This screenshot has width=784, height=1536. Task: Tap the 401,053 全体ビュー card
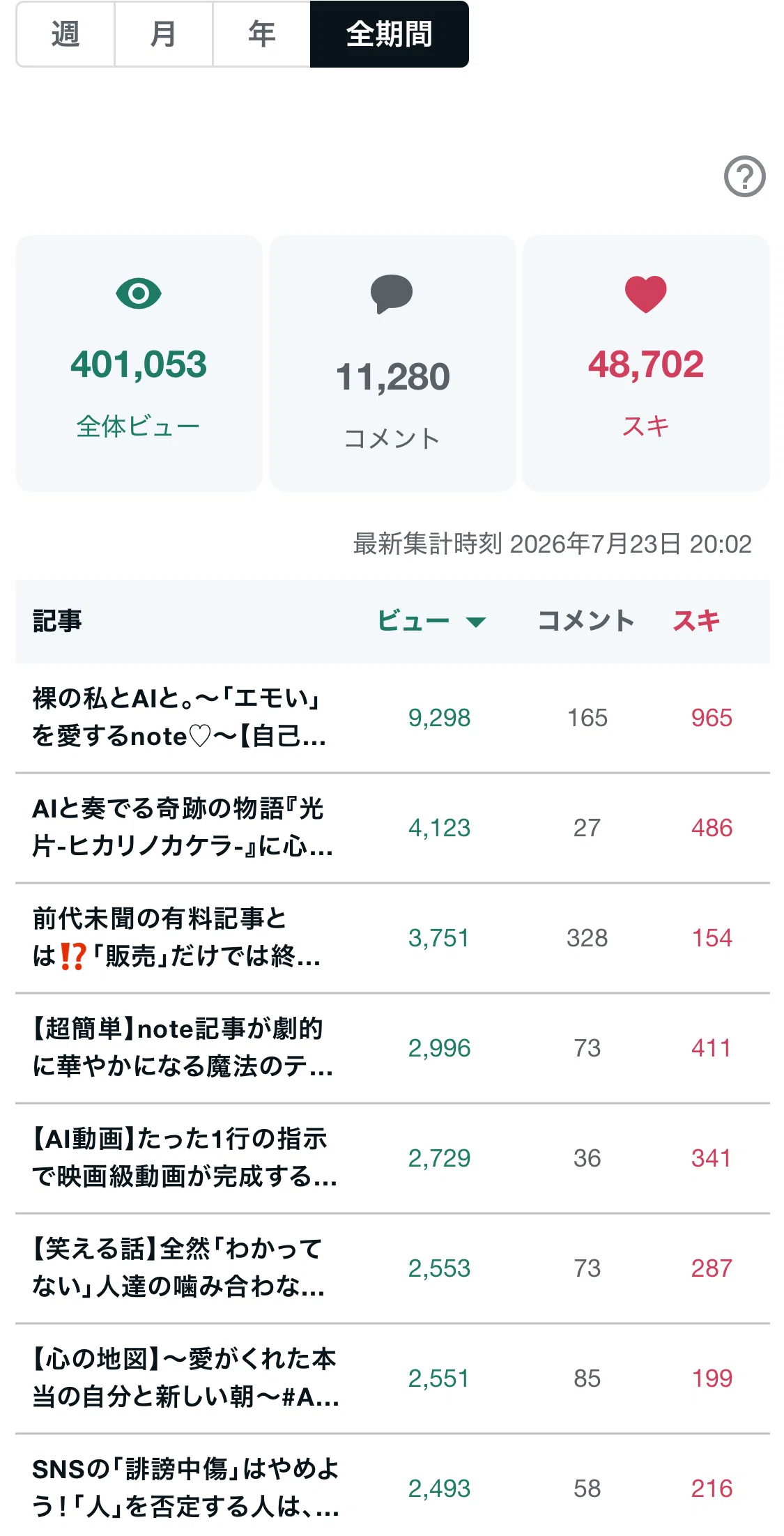(x=139, y=363)
